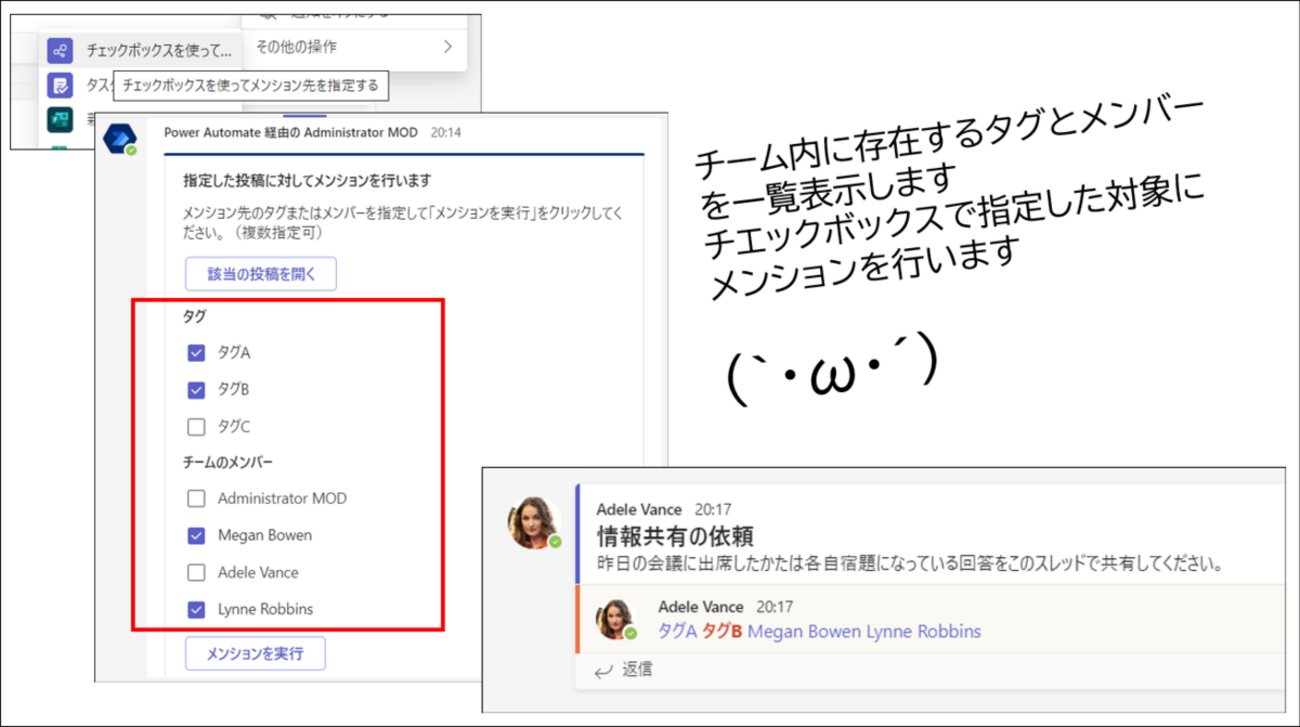
Task: Toggle the Megan Bowen checkbox
Action: 196,535
